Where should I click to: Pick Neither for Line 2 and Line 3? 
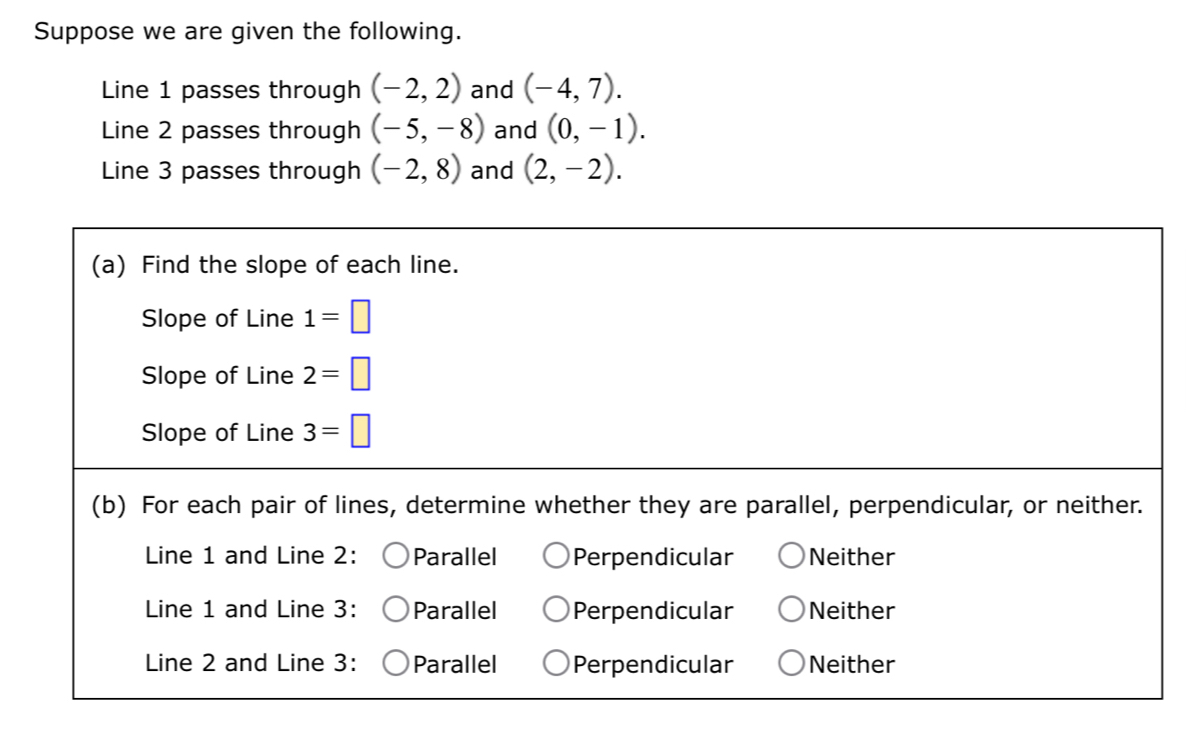(792, 664)
